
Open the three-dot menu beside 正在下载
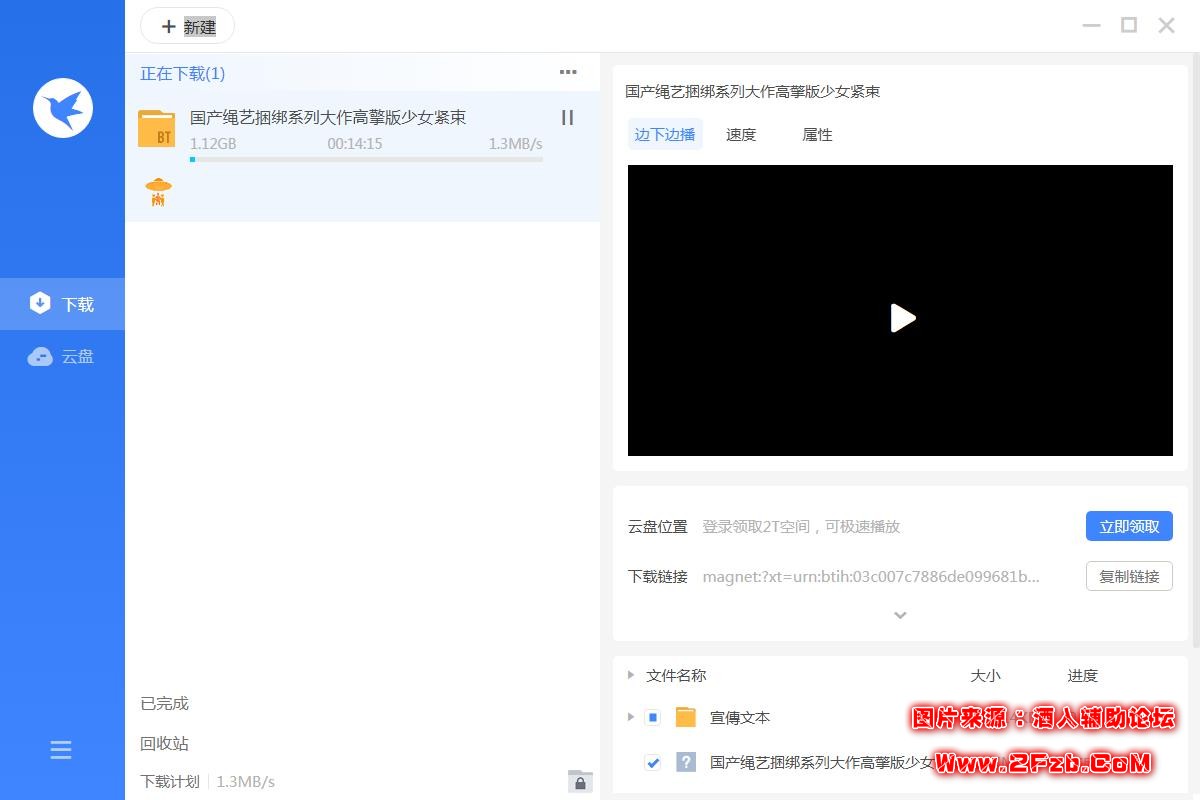click(x=568, y=72)
